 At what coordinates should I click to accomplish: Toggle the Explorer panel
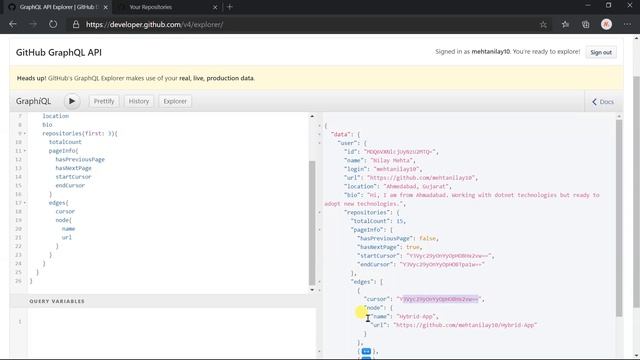(175, 101)
